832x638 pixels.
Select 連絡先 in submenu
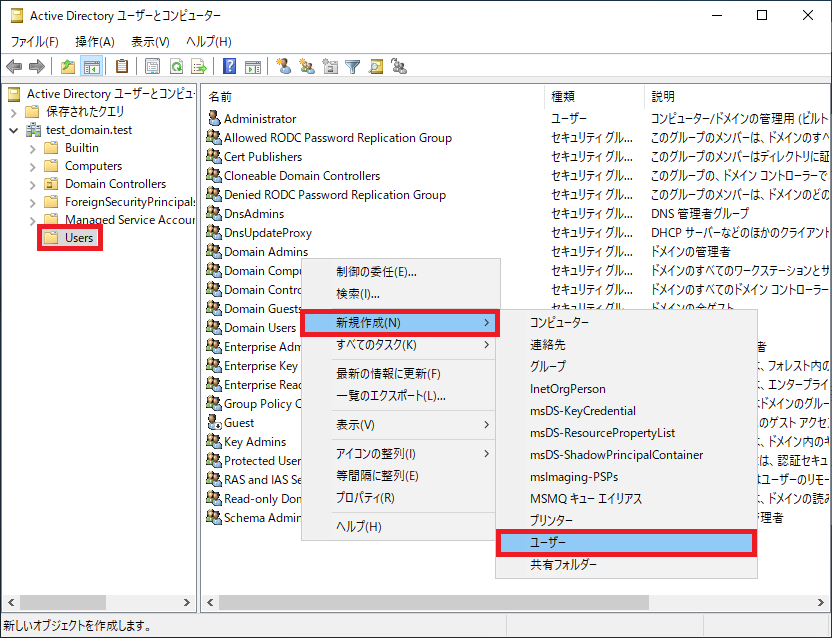[626, 344]
